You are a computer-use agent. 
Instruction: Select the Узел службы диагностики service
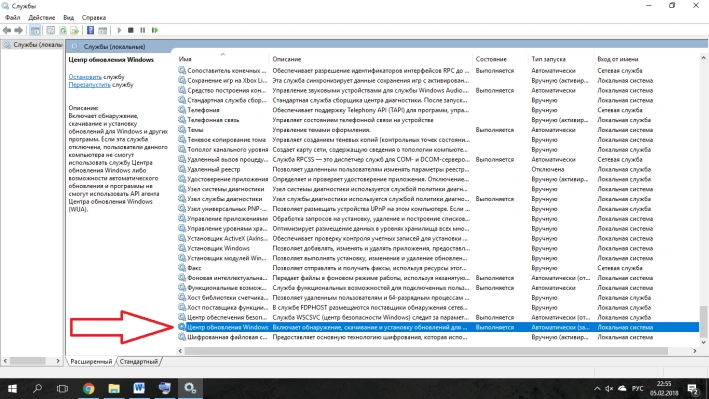[x=225, y=199]
